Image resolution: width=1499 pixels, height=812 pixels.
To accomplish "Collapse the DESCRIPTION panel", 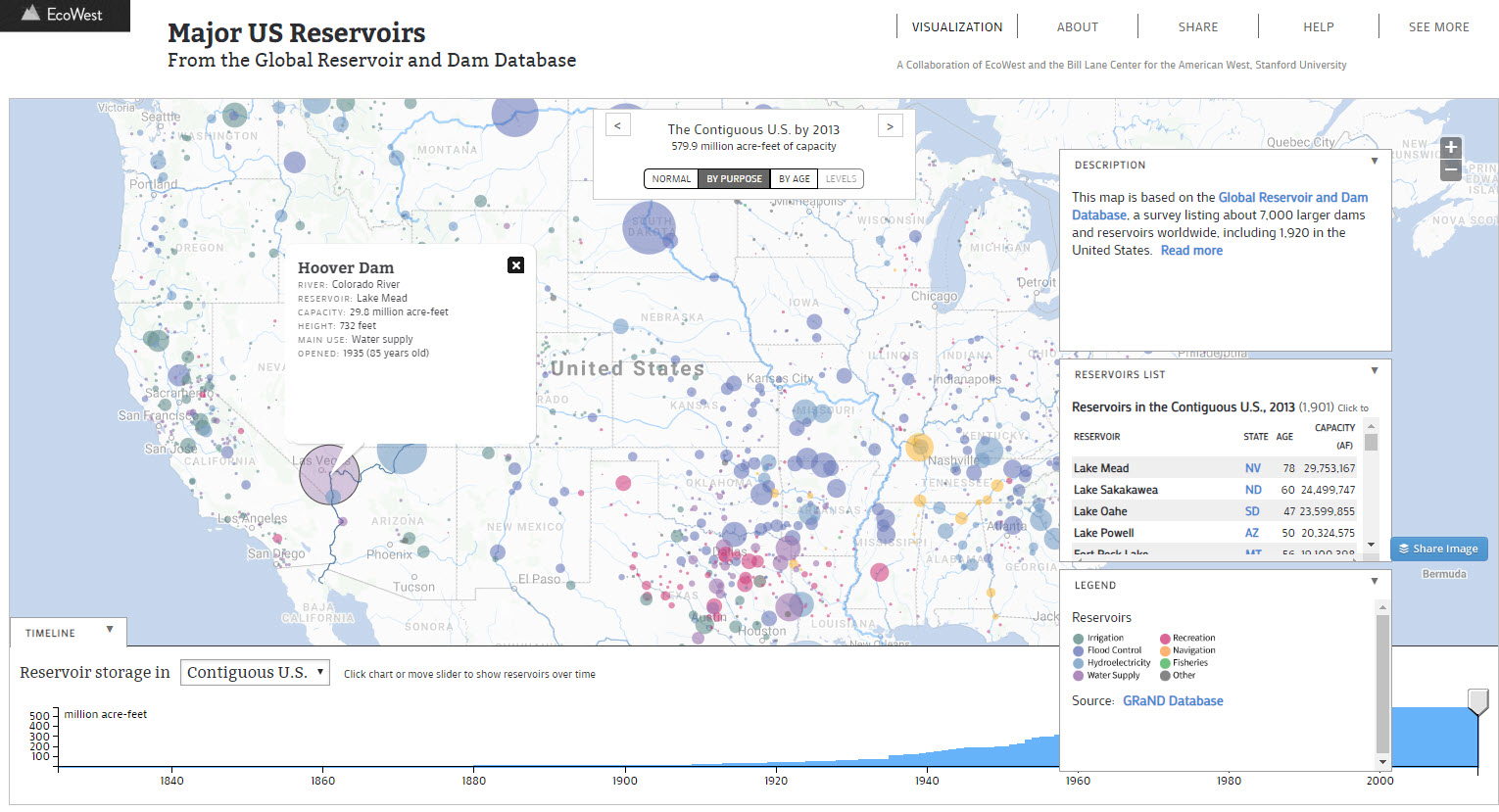I will [1375, 161].
